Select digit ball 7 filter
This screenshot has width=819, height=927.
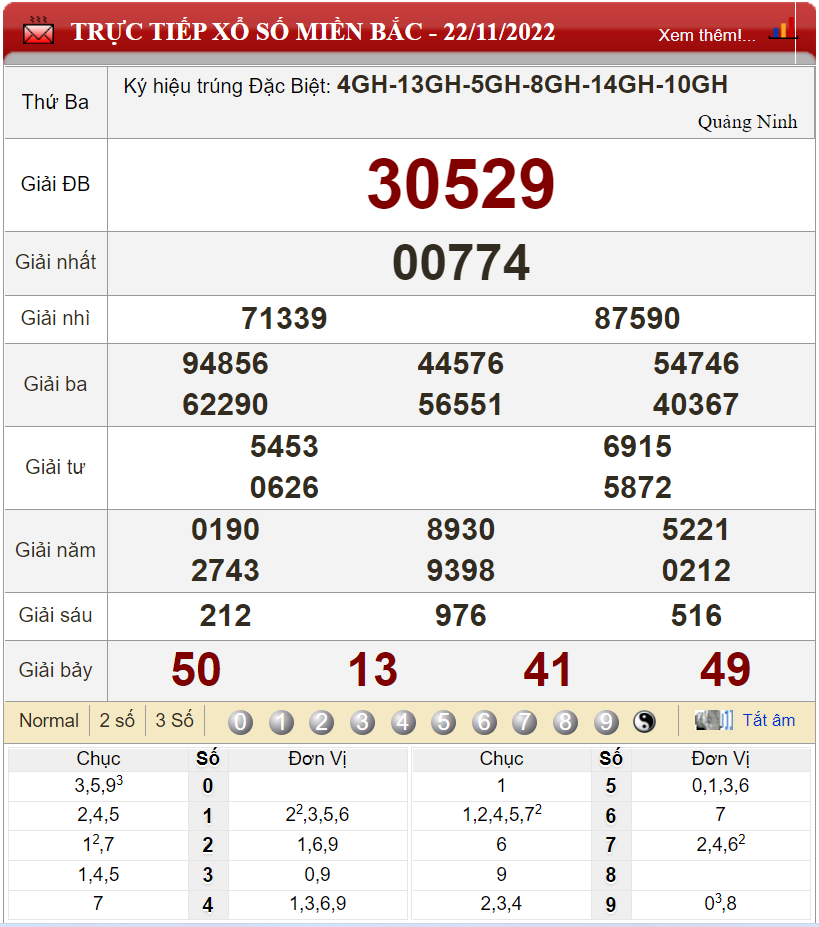coord(525,722)
